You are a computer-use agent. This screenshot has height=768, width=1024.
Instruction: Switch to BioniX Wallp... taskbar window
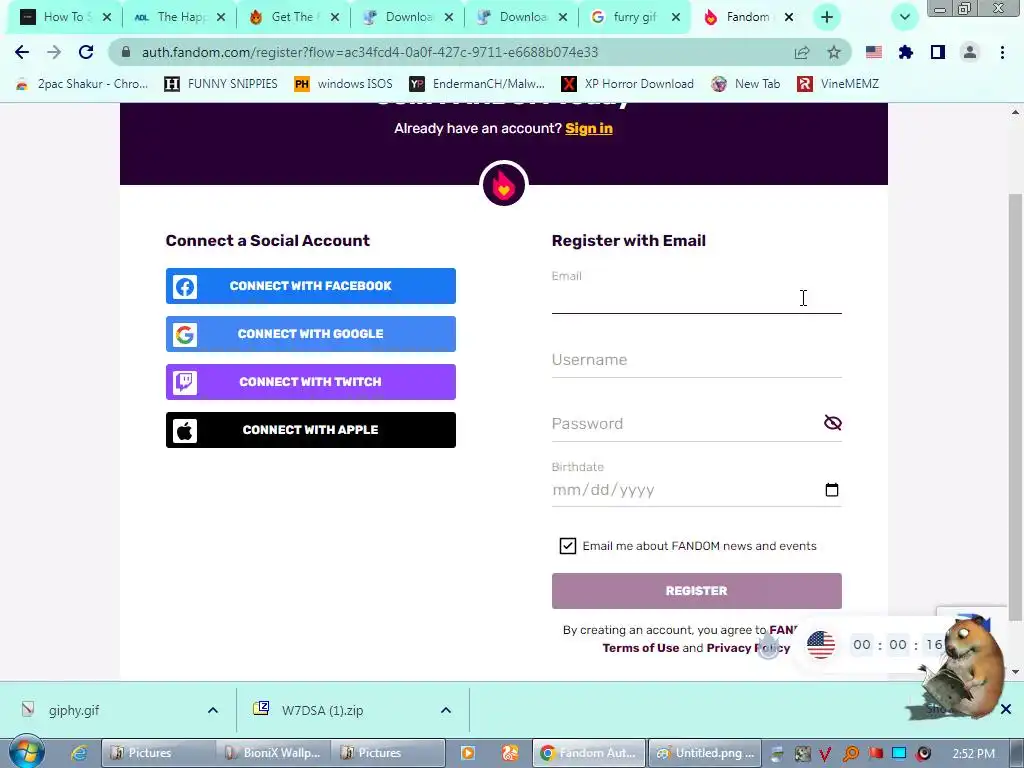click(x=273, y=753)
